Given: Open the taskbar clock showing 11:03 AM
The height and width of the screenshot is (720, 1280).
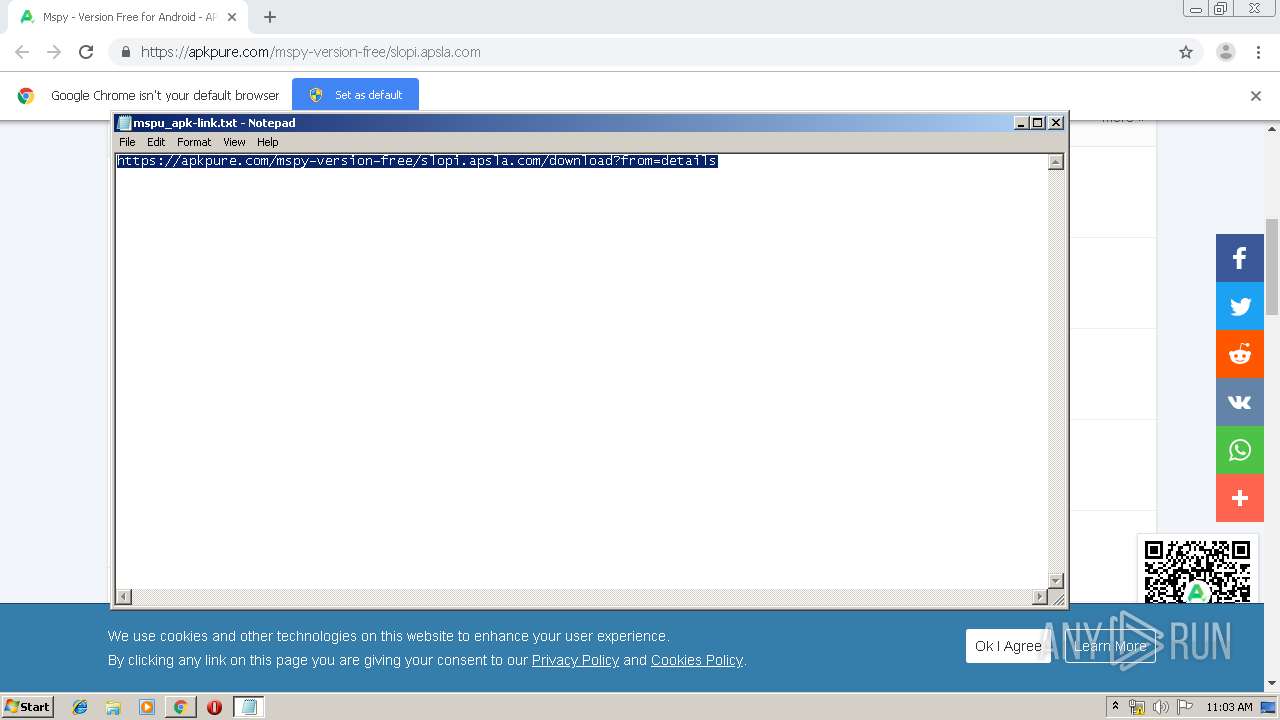Looking at the screenshot, I should point(1229,707).
